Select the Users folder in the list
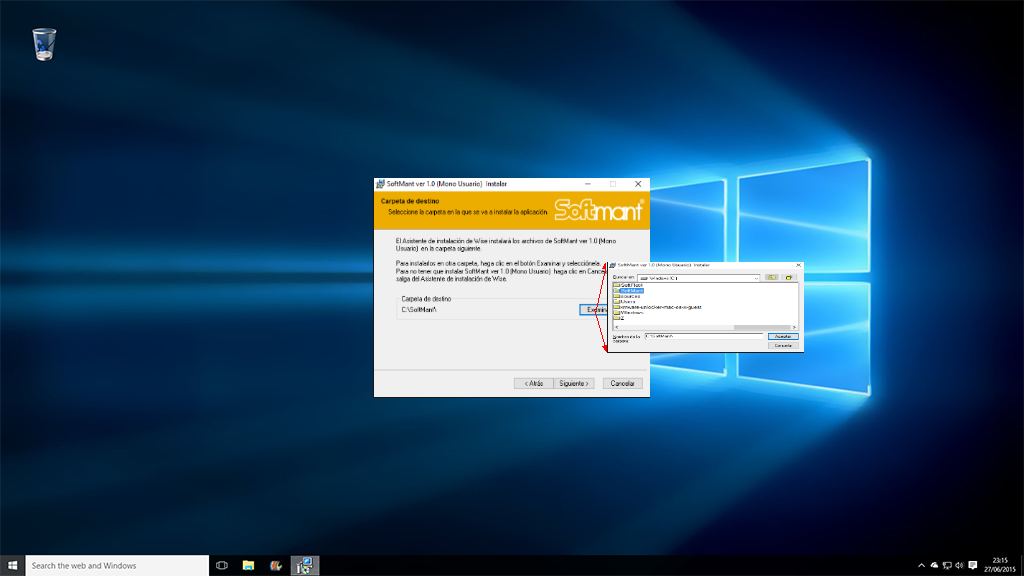 click(x=629, y=301)
